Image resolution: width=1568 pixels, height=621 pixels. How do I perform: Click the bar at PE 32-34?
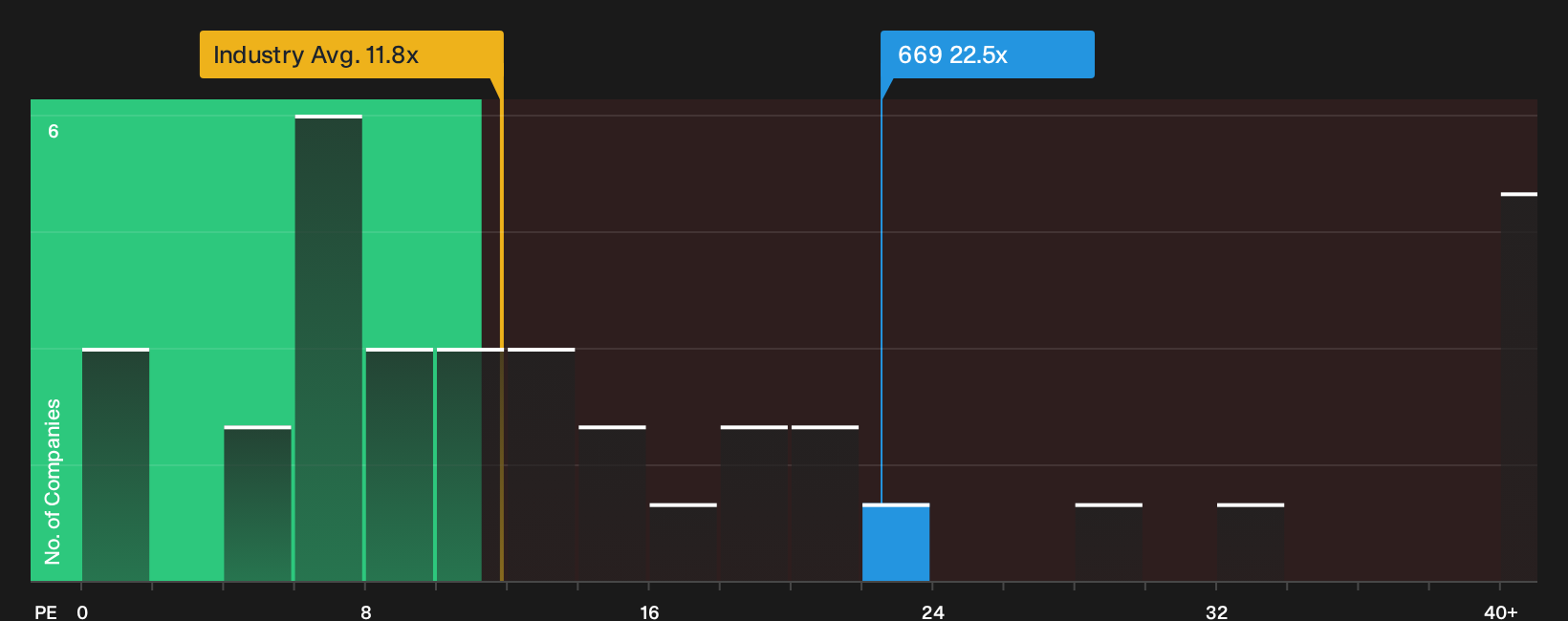point(1251,543)
